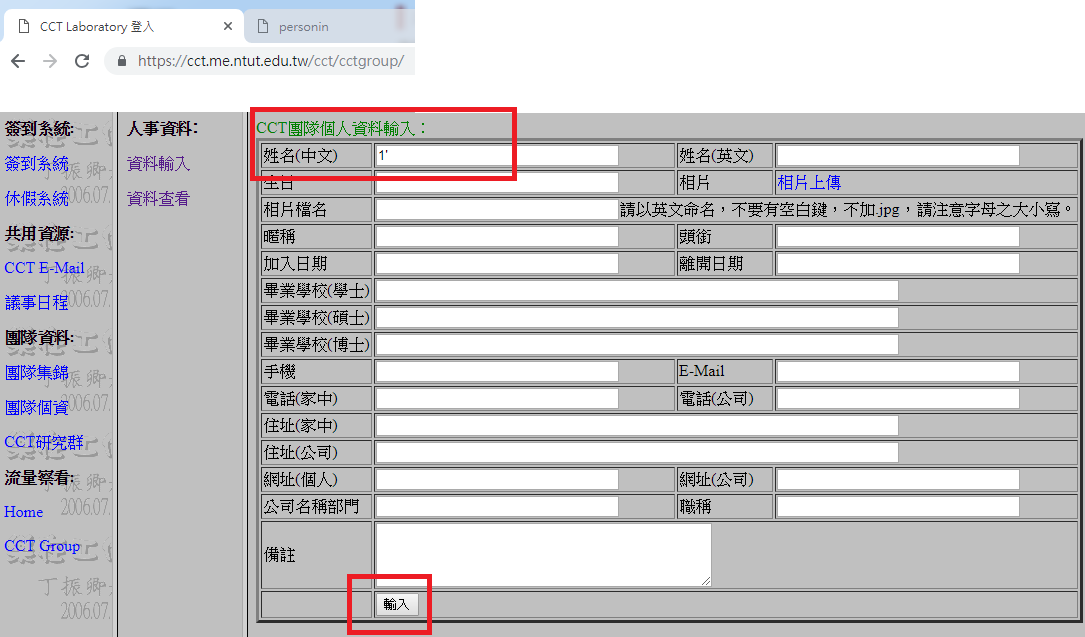
Task: Focus the 暱稱 input field
Action: pos(496,237)
